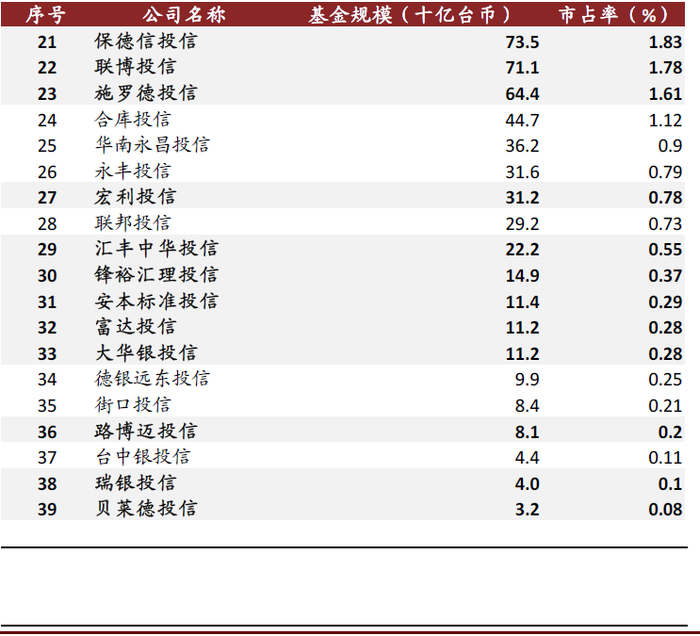This screenshot has width=700, height=636.
Task: Click market share value 0.11
Action: pos(665,458)
